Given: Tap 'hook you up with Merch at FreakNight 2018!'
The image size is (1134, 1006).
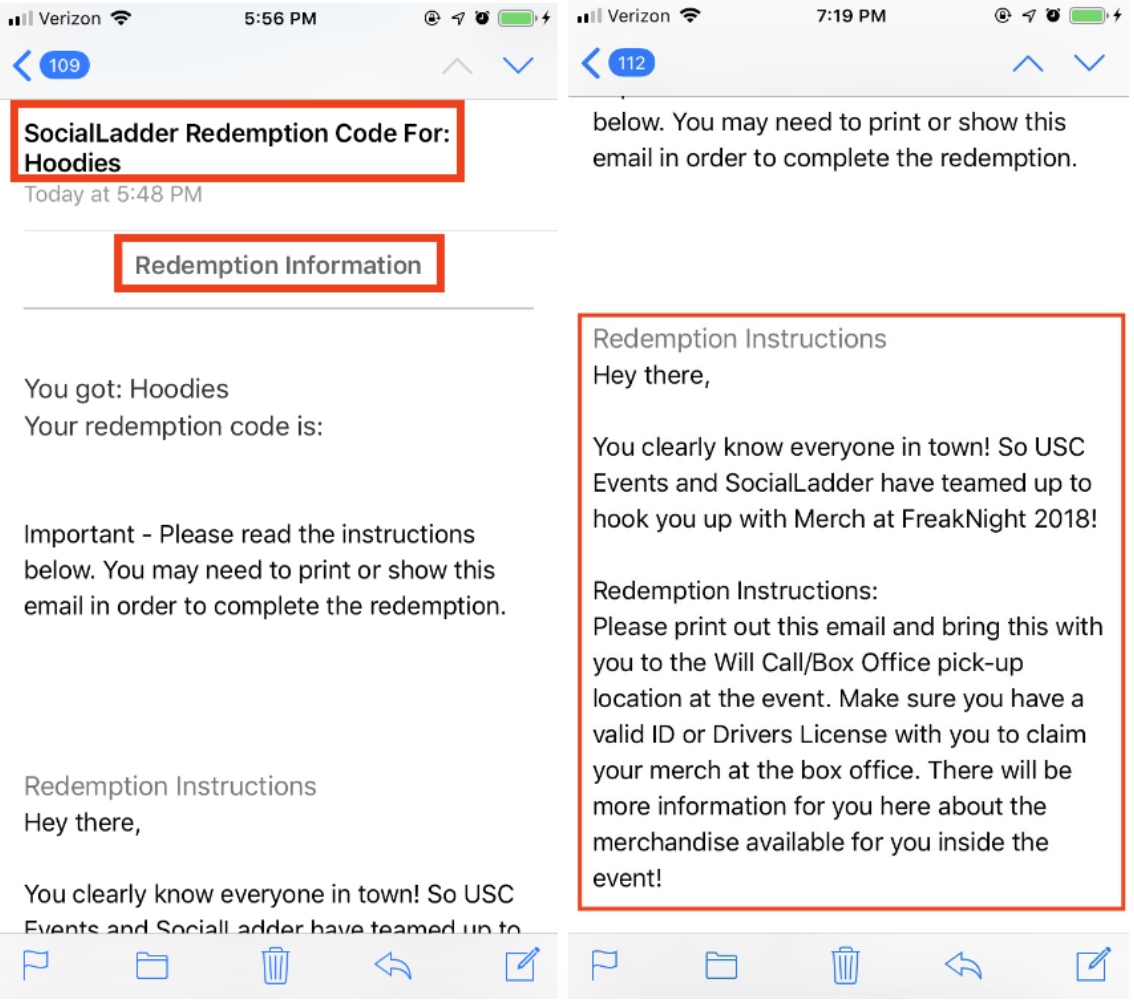Looking at the screenshot, I should 845,519.
